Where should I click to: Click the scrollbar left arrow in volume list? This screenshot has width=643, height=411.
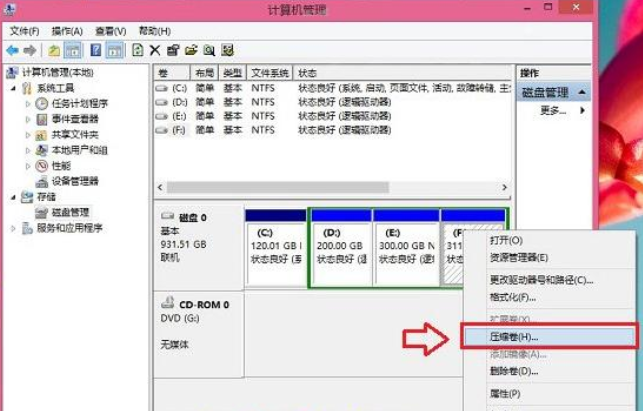160,187
